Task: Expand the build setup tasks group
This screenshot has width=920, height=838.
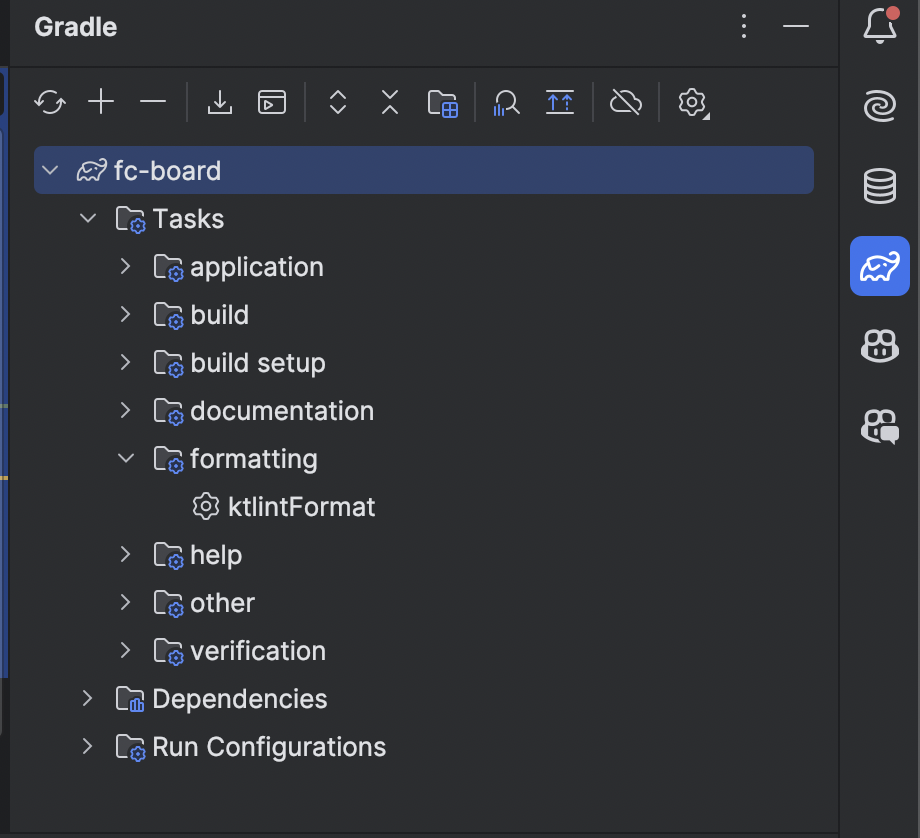Action: 125,363
